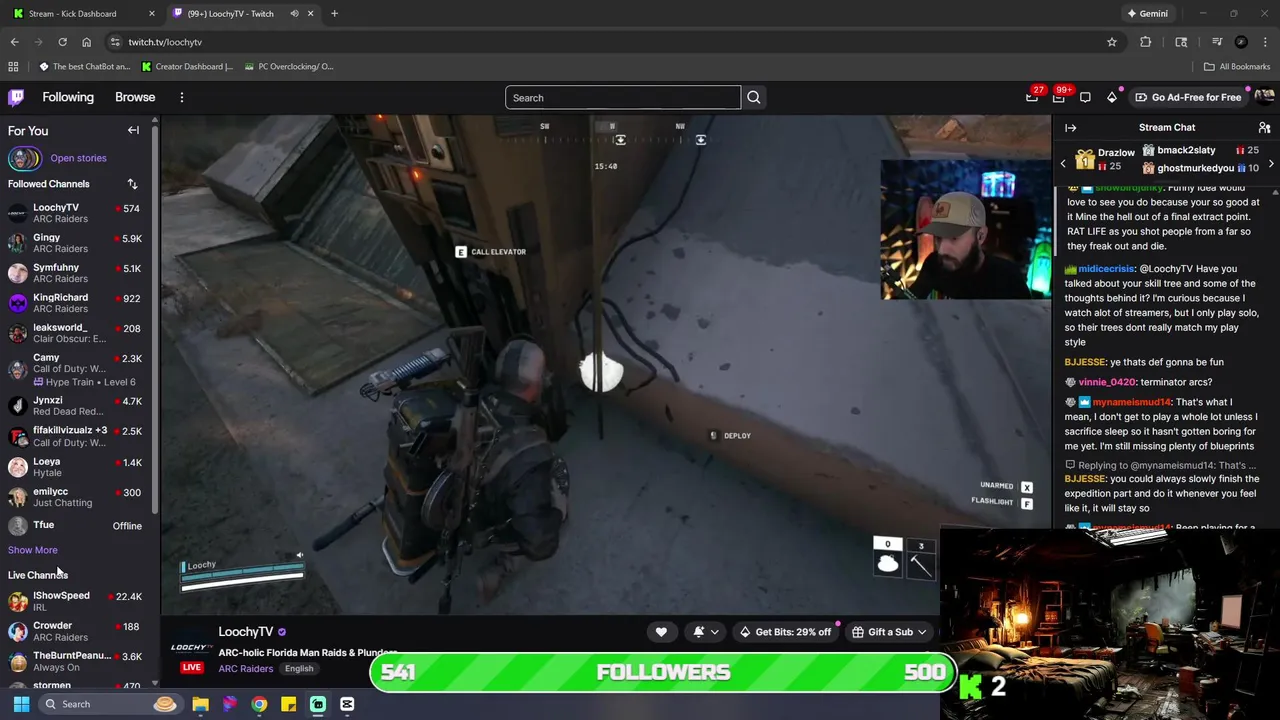Open the Browse tab

pyautogui.click(x=135, y=97)
